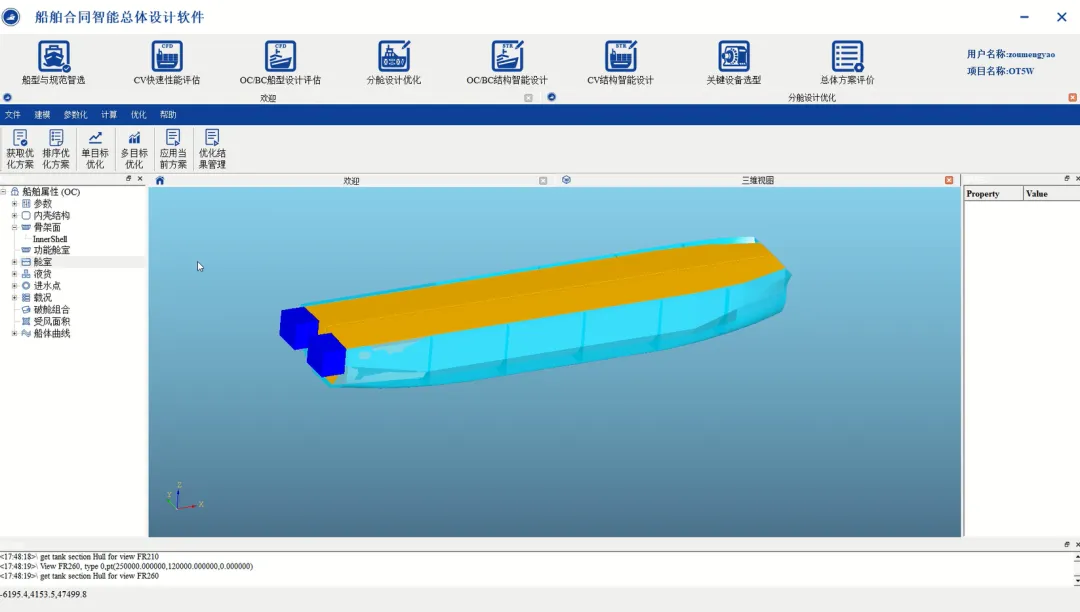Switch to inner 欢迎 tab beside 三维视图
This screenshot has width=1080, height=612.
351,181
